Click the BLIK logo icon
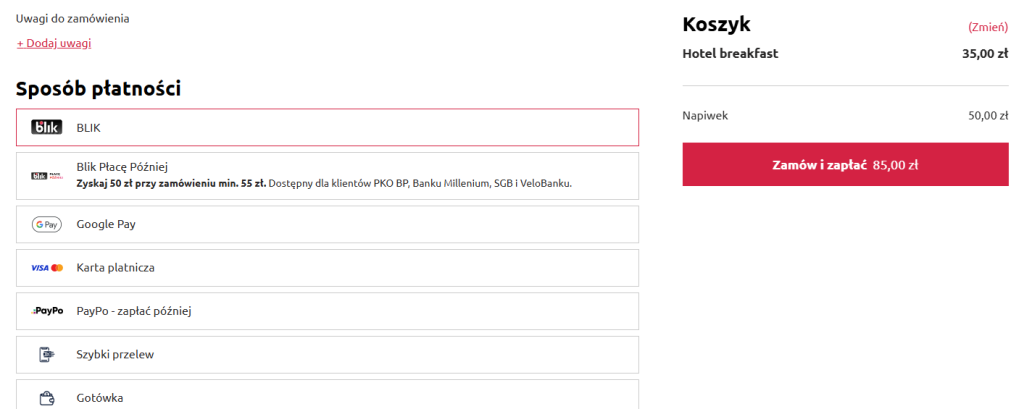This screenshot has height=409, width=1024. pyautogui.click(x=47, y=127)
